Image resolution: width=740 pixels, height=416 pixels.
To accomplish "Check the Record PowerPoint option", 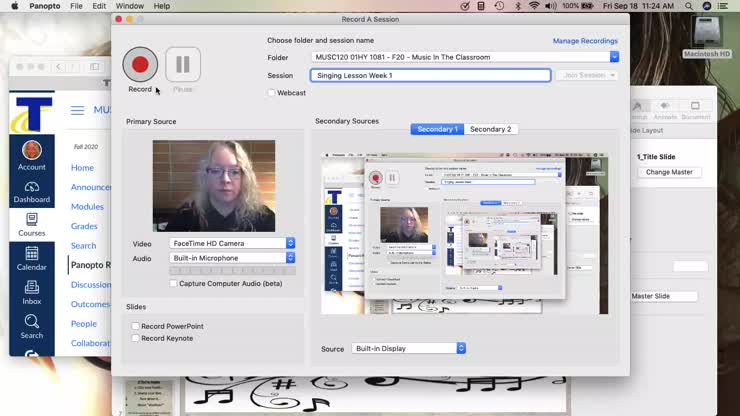I will [x=136, y=326].
